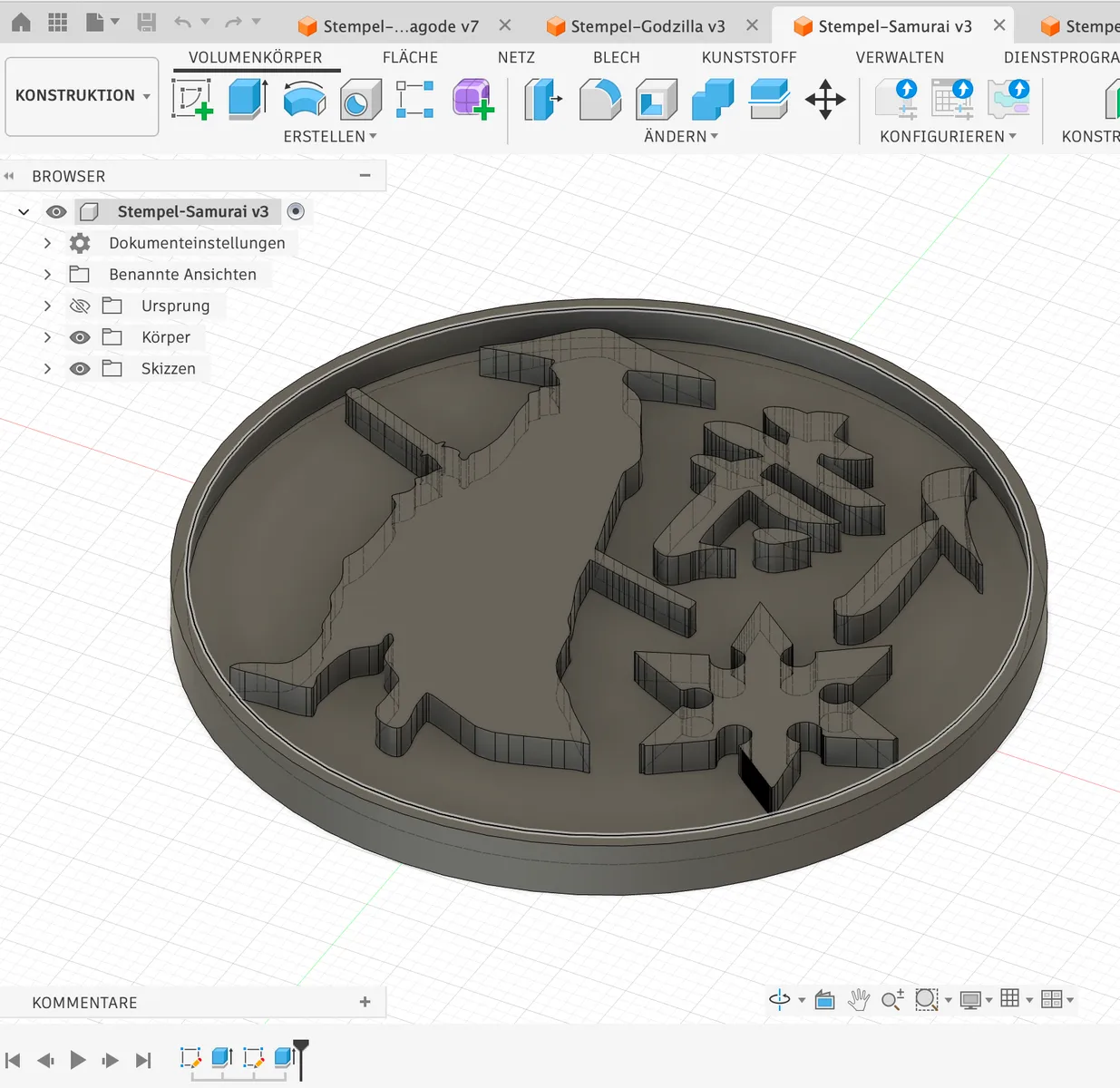This screenshot has height=1088, width=1120.
Task: Switch to the KUNSTSTOFF tab
Action: (x=749, y=57)
